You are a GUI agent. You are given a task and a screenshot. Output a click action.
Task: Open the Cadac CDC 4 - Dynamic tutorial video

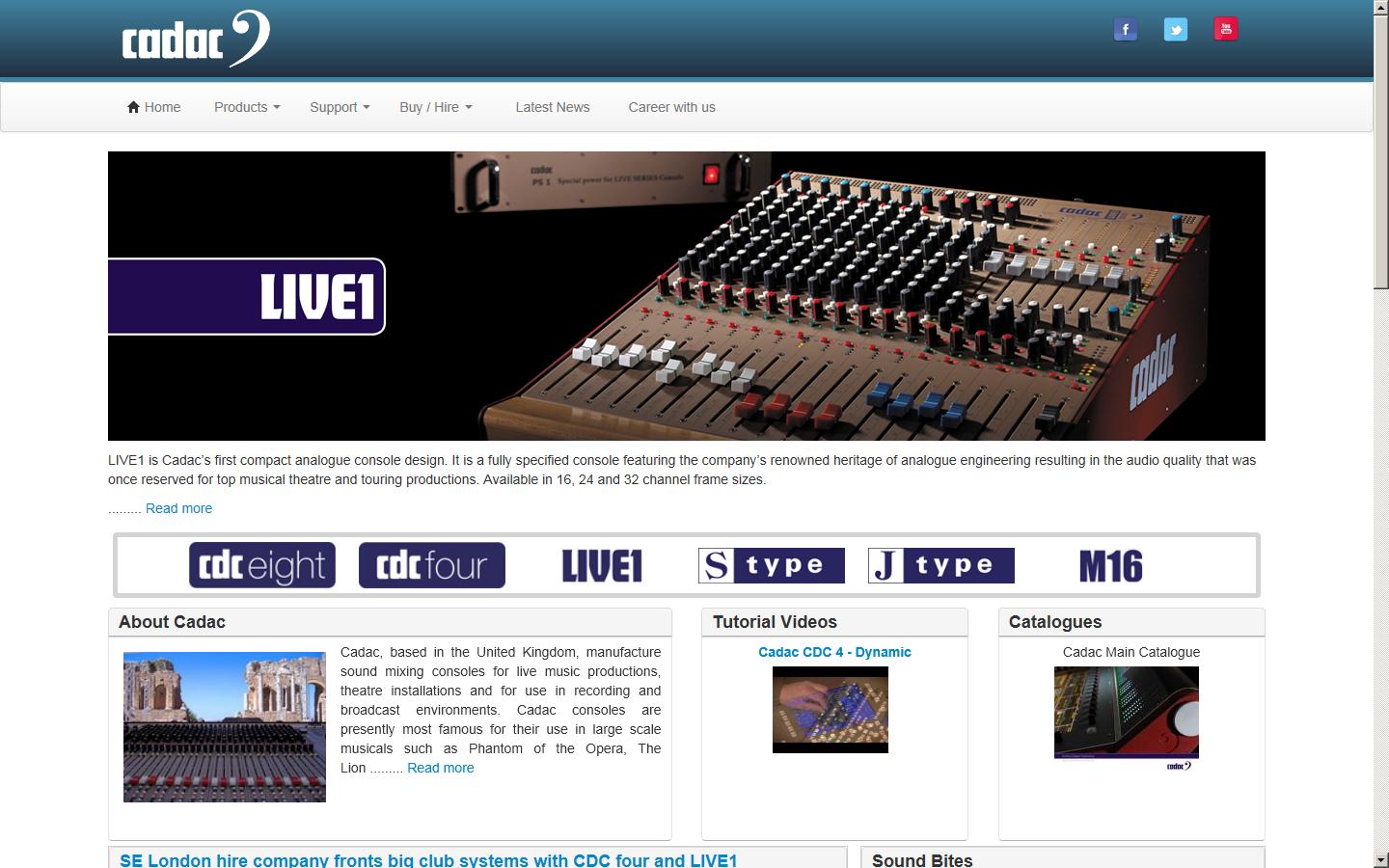coord(833,652)
